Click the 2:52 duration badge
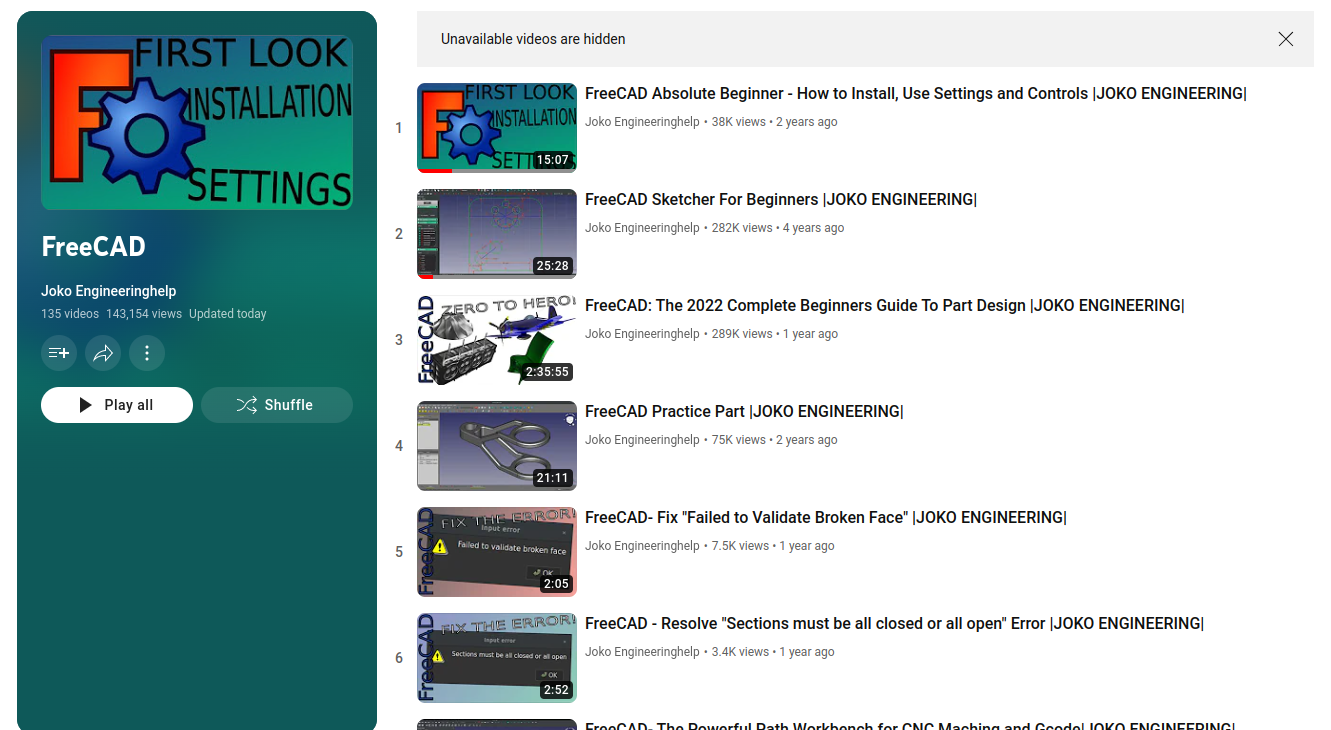This screenshot has width=1331, height=730. 556,690
